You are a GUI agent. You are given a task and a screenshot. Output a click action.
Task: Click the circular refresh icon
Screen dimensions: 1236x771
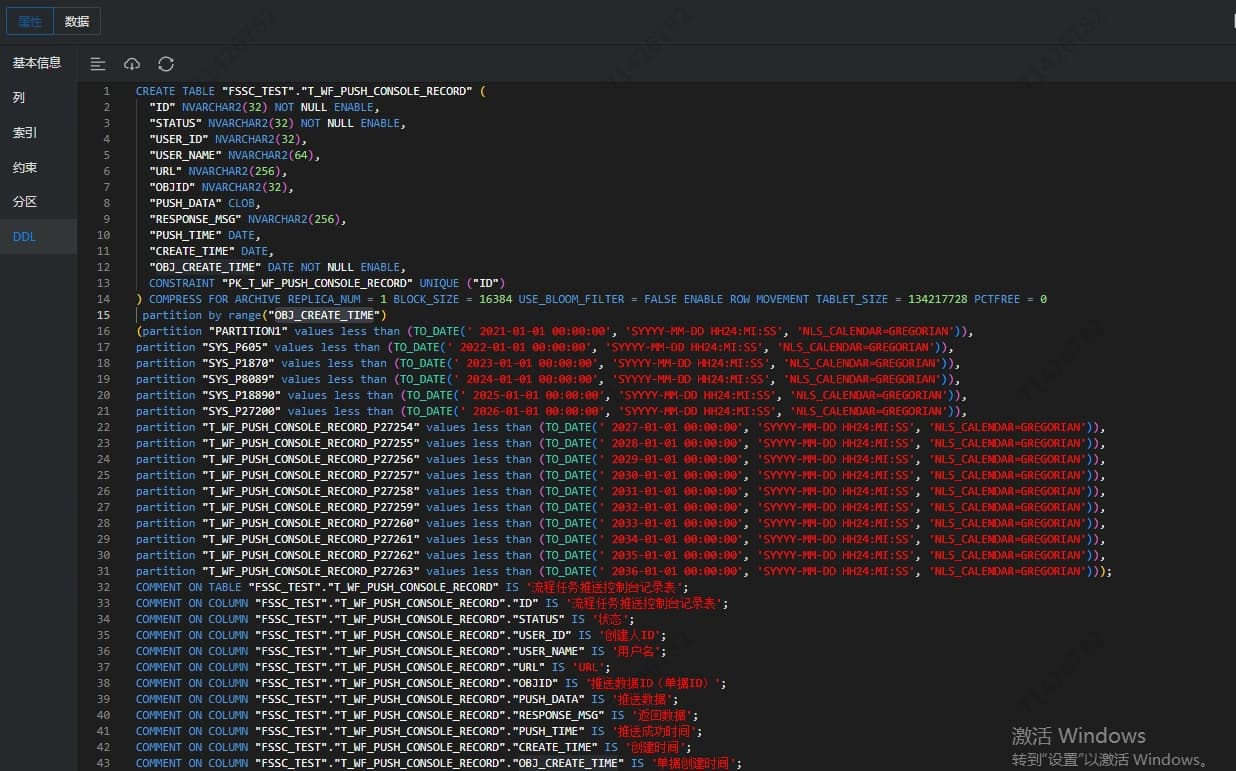click(x=166, y=64)
